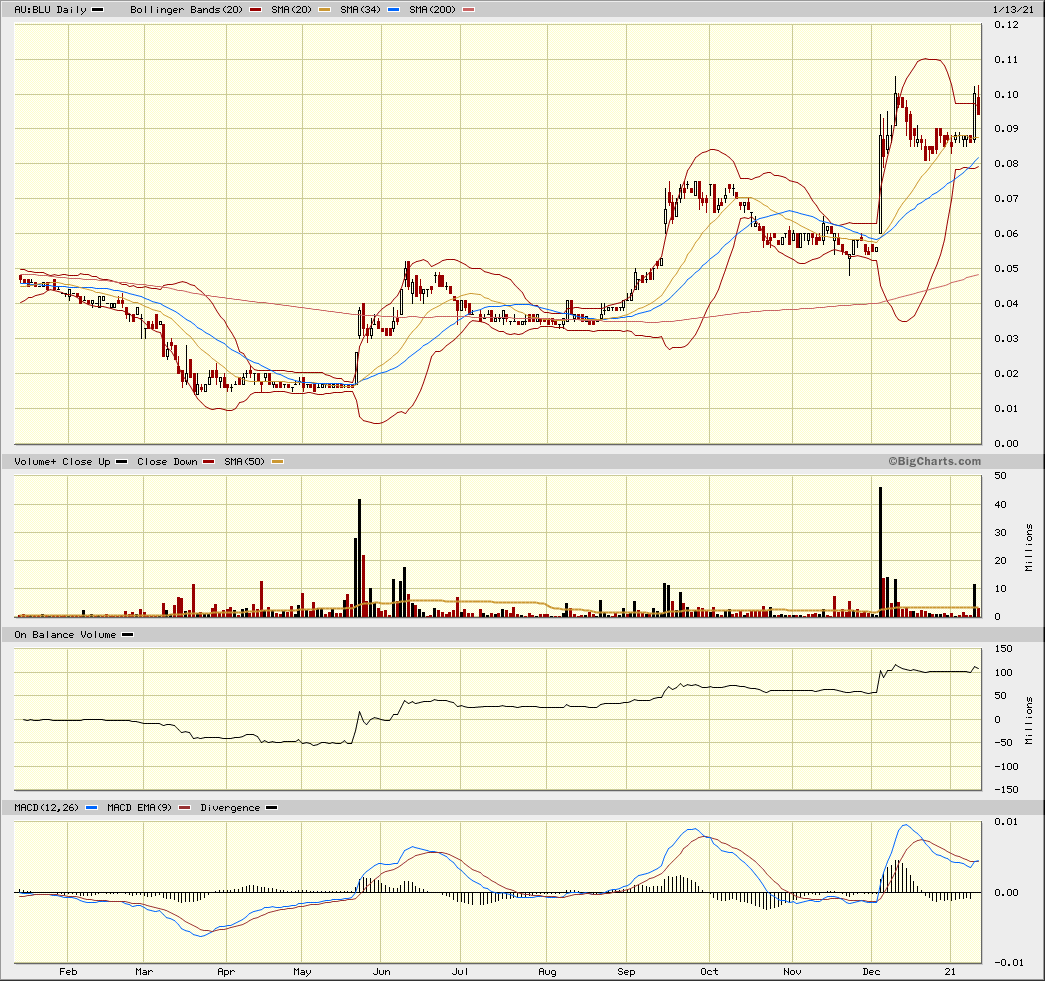Click the Sep month label on time axis
The width and height of the screenshot is (1045, 981).
coord(626,971)
